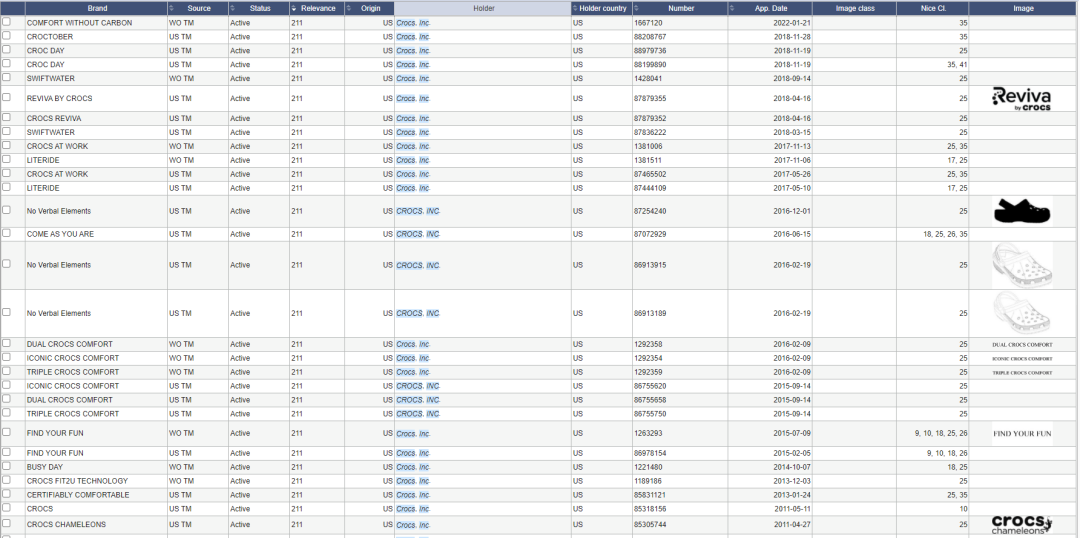Viewport: 1080px width, 538px height.
Task: Sort the table by Brand column header
Action: click(x=96, y=8)
